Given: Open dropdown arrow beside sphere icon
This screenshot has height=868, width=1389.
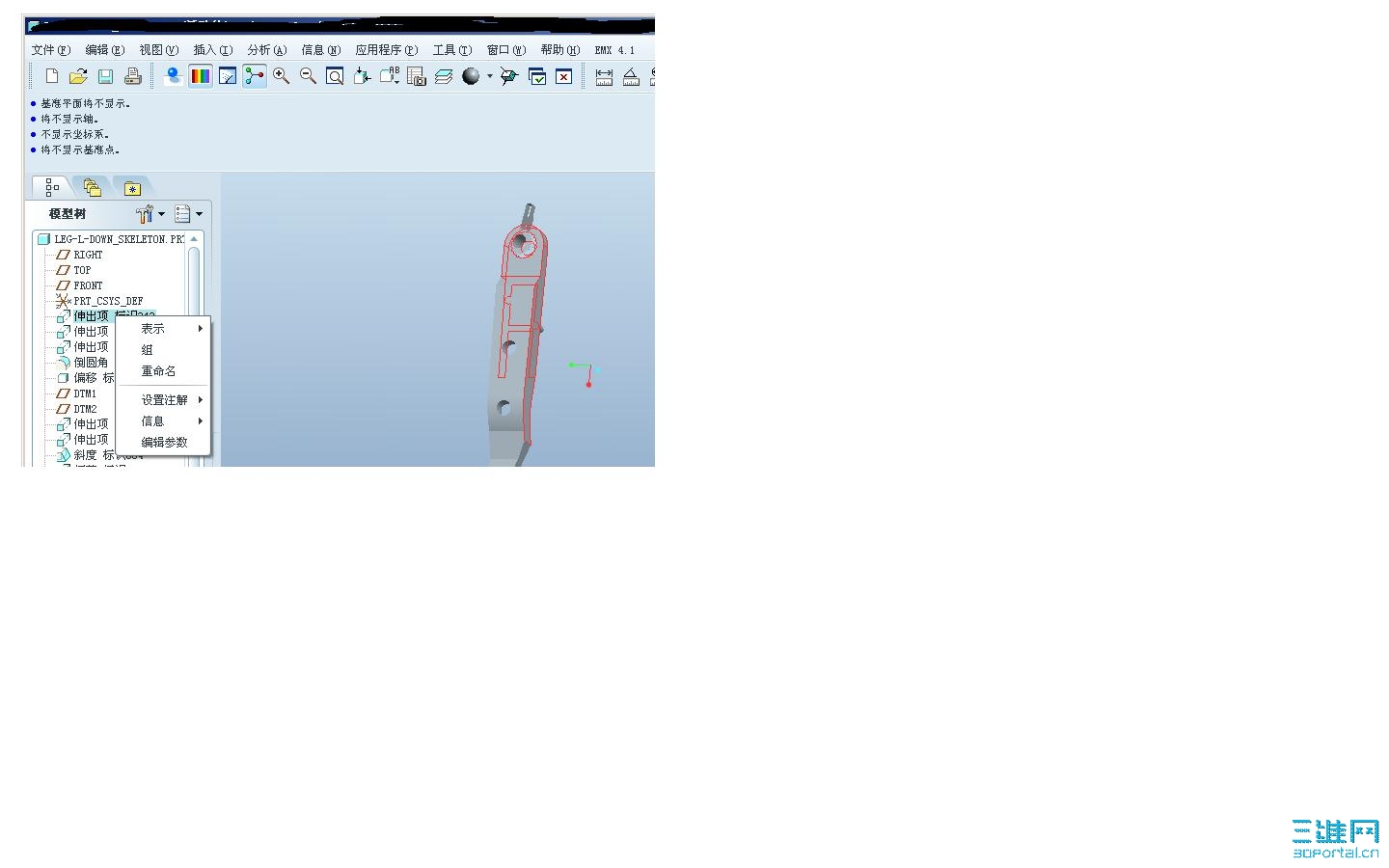Looking at the screenshot, I should click(489, 76).
